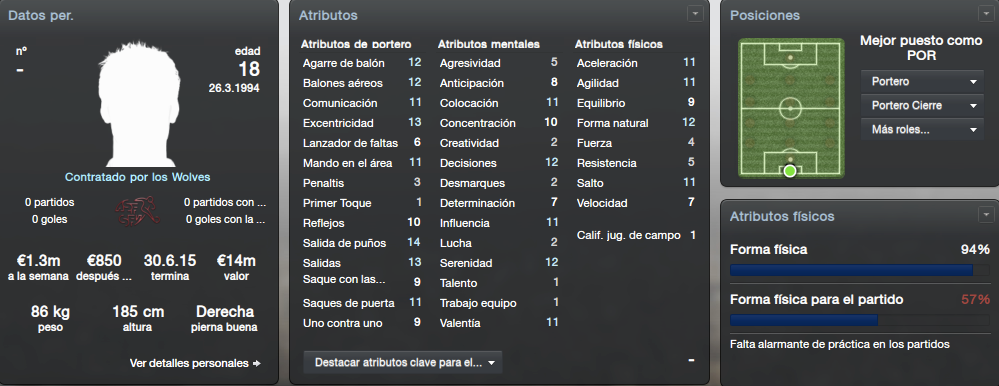The width and height of the screenshot is (999, 386).
Task: Open the Atributos panel options arrow
Action: [695, 13]
